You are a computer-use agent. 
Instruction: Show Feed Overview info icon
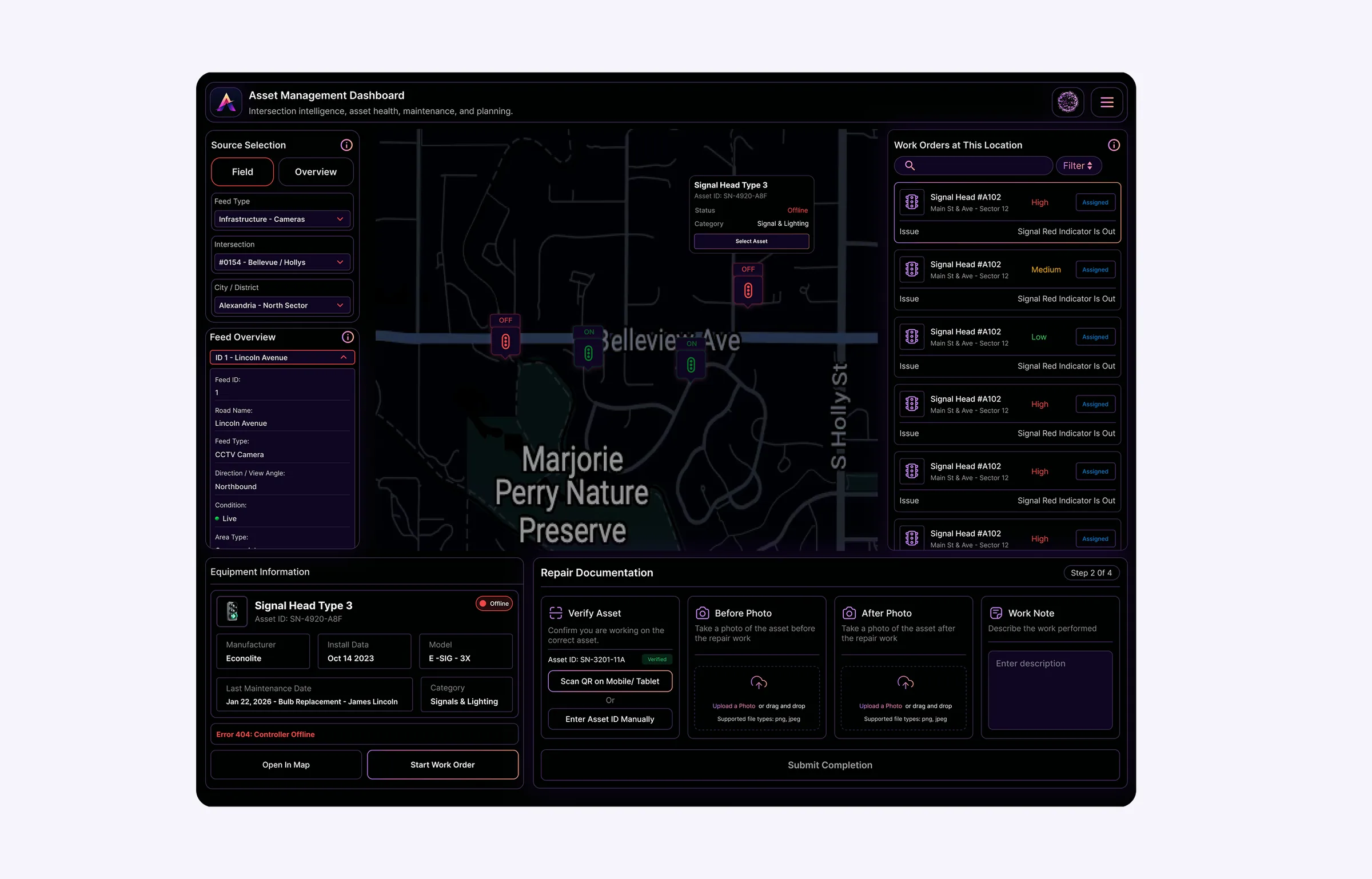(x=348, y=337)
